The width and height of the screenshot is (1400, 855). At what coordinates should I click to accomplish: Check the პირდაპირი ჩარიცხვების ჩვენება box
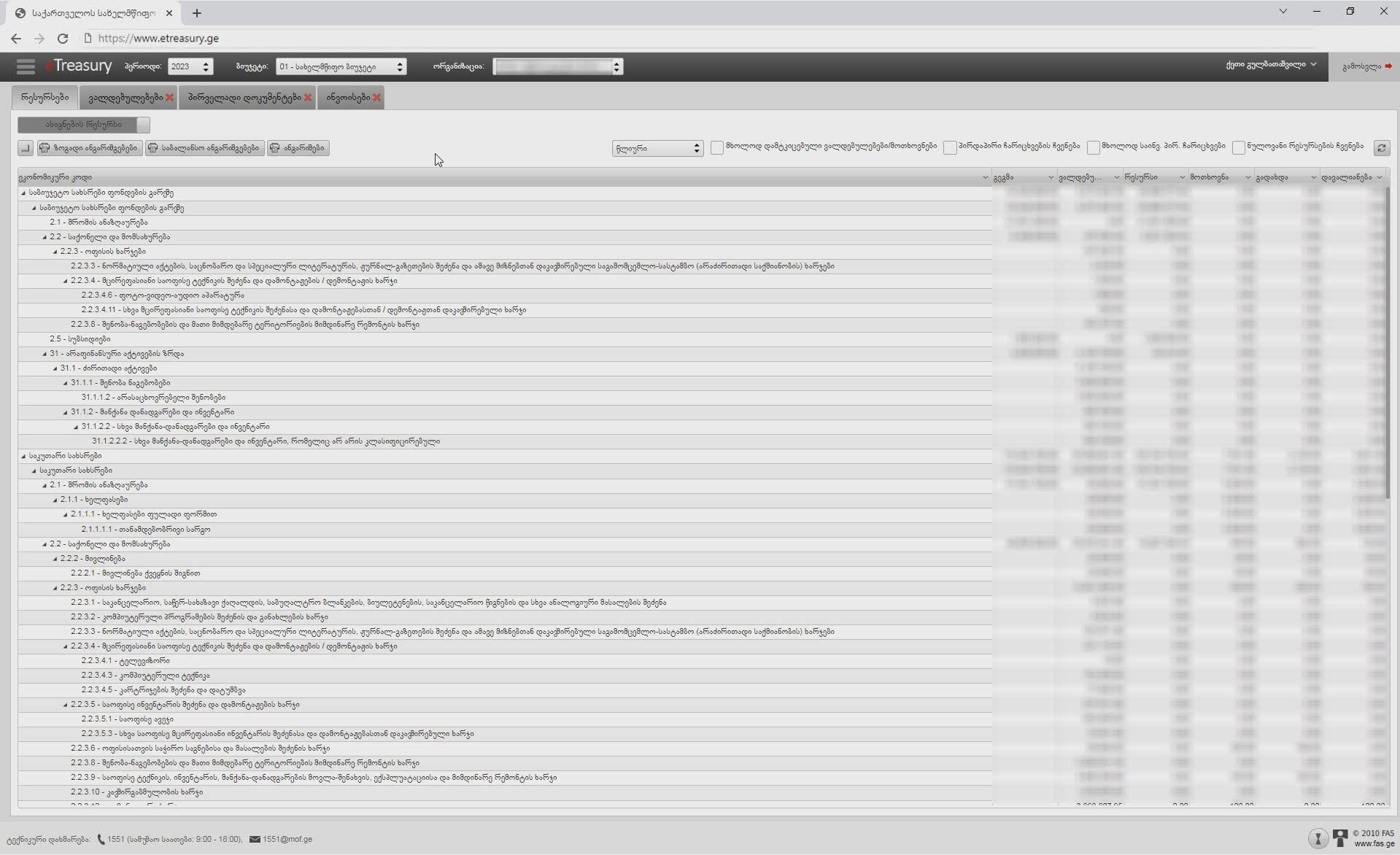pyautogui.click(x=950, y=147)
